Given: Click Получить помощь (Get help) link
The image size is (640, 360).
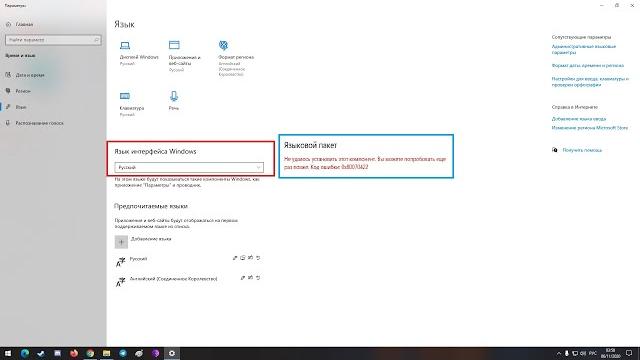Looking at the screenshot, I should pos(582,150).
